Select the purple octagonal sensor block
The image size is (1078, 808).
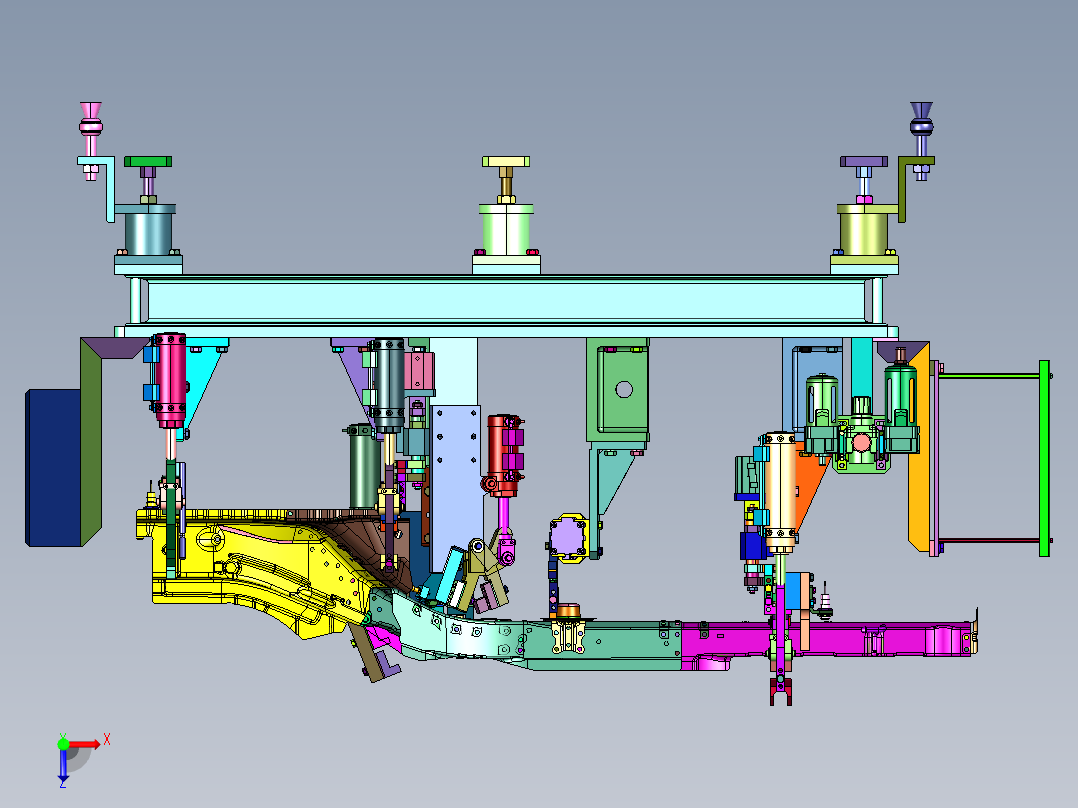tap(568, 538)
